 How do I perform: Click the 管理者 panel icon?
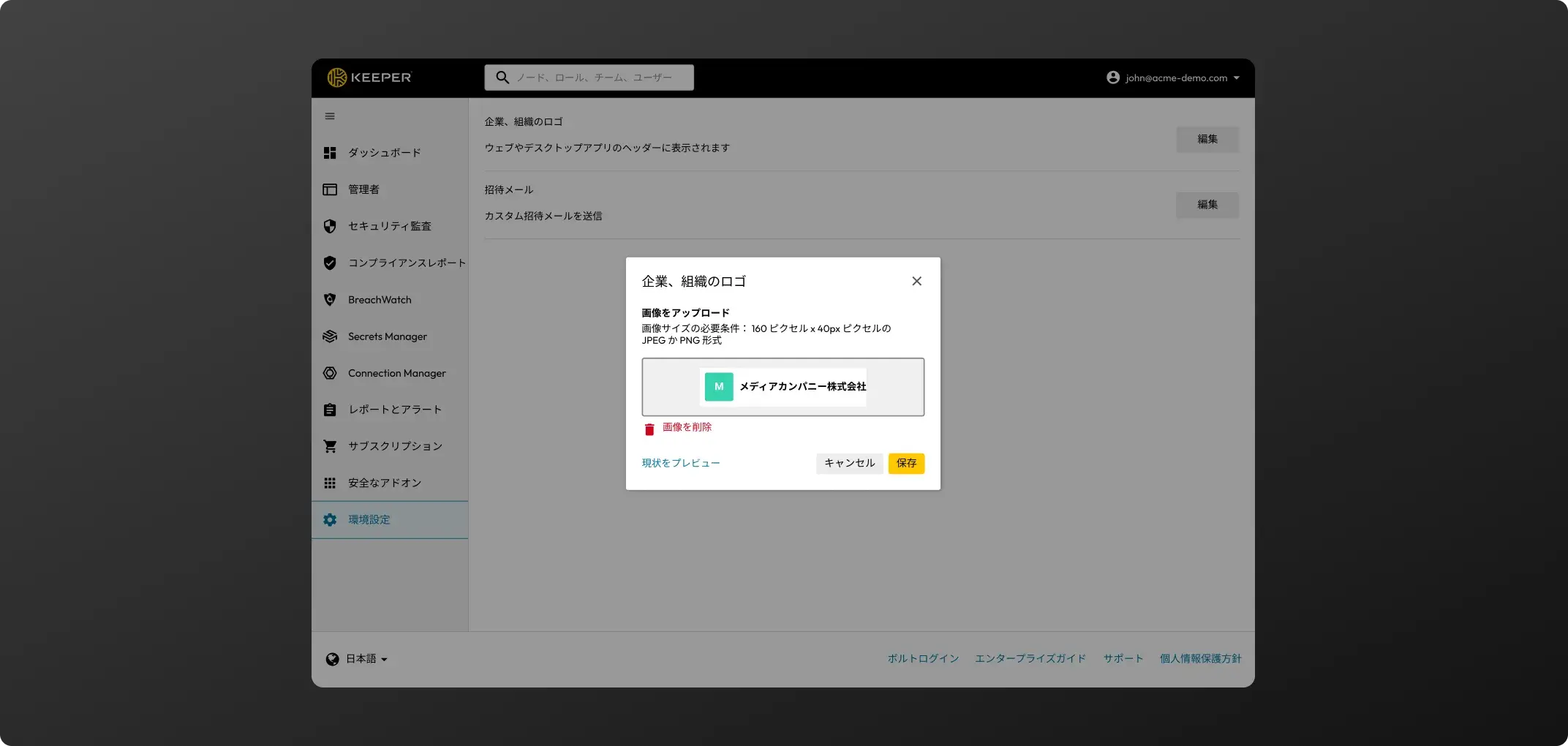point(330,189)
